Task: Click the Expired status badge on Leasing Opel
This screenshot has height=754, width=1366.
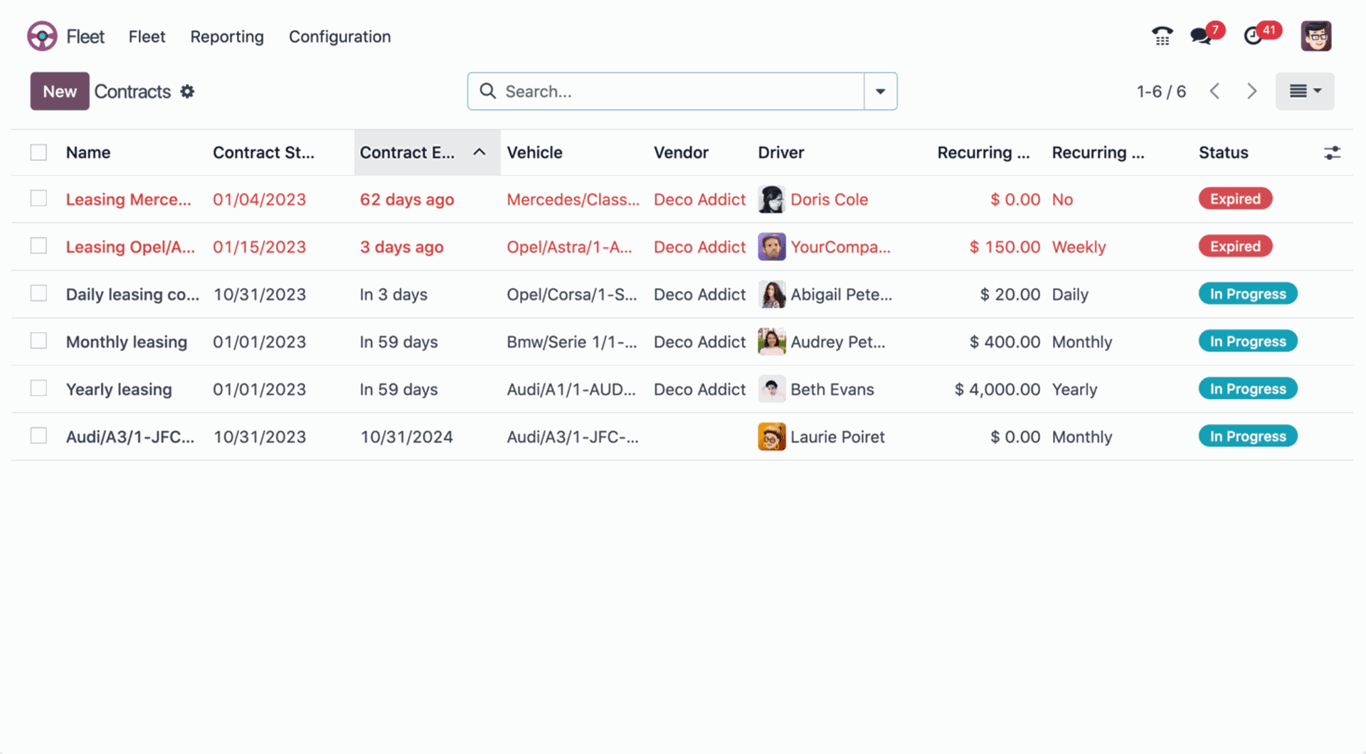Action: [x=1235, y=246]
